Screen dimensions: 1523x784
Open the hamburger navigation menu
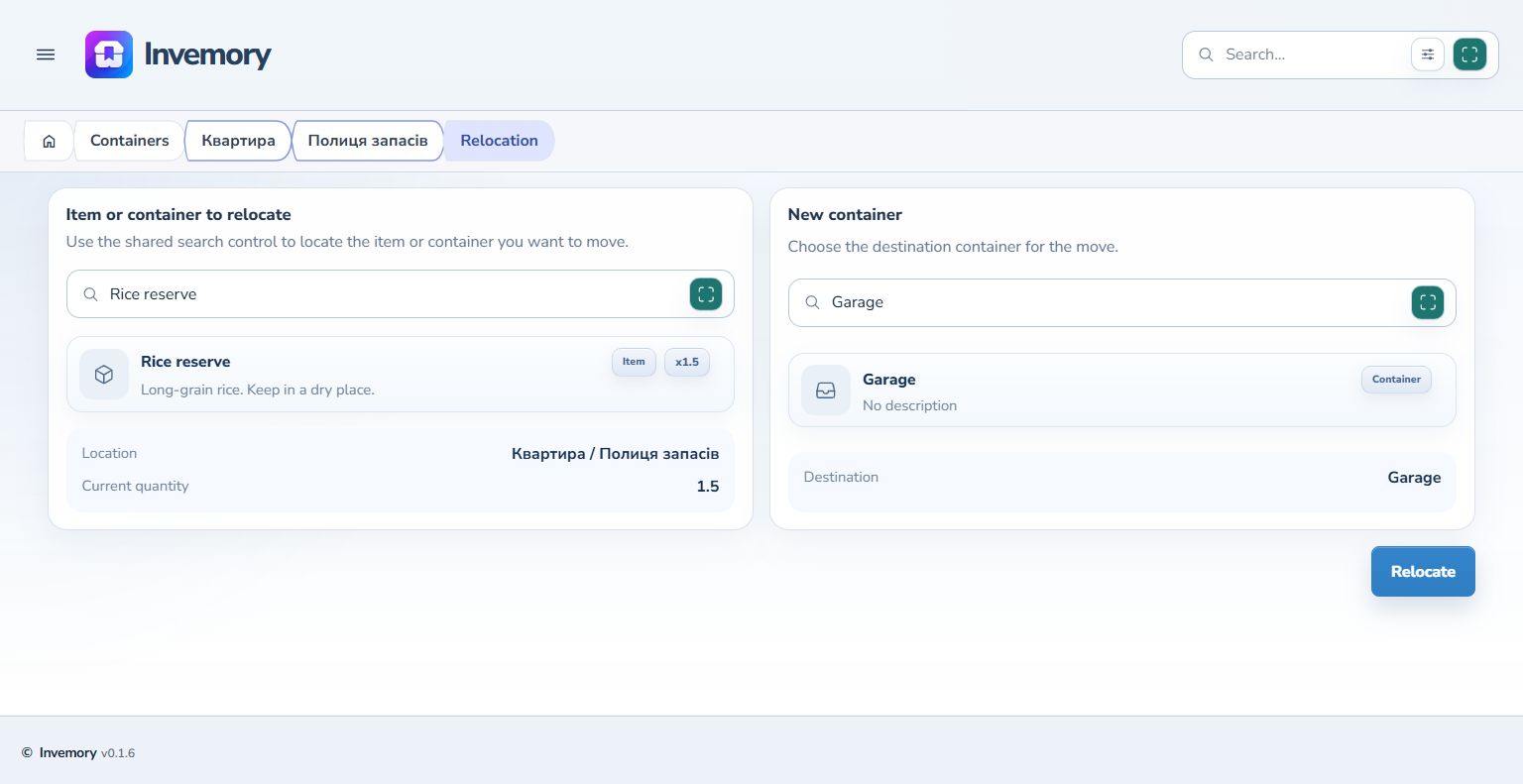[x=46, y=55]
